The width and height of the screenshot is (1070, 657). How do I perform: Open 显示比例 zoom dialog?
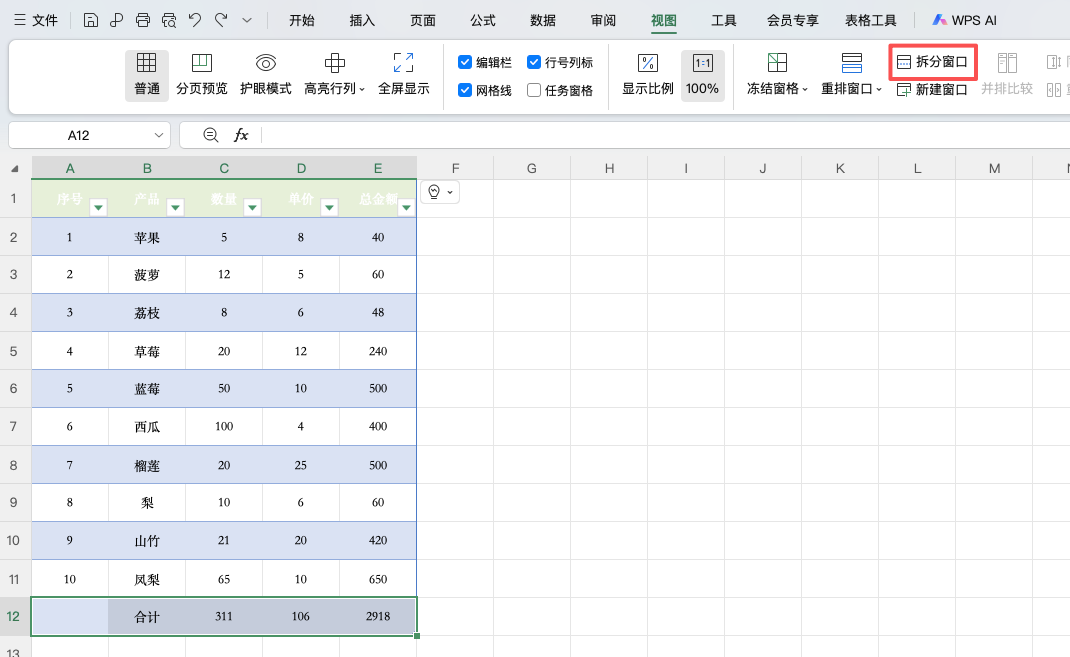tap(648, 75)
